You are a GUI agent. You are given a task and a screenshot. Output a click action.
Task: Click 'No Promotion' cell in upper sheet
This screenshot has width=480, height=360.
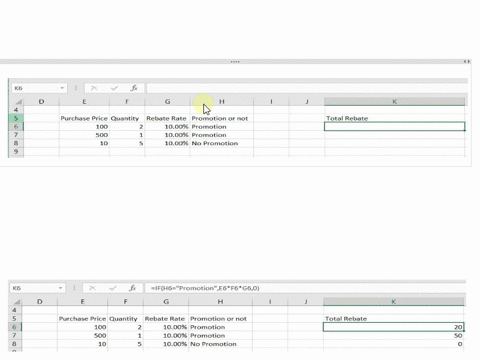pyautogui.click(x=222, y=143)
